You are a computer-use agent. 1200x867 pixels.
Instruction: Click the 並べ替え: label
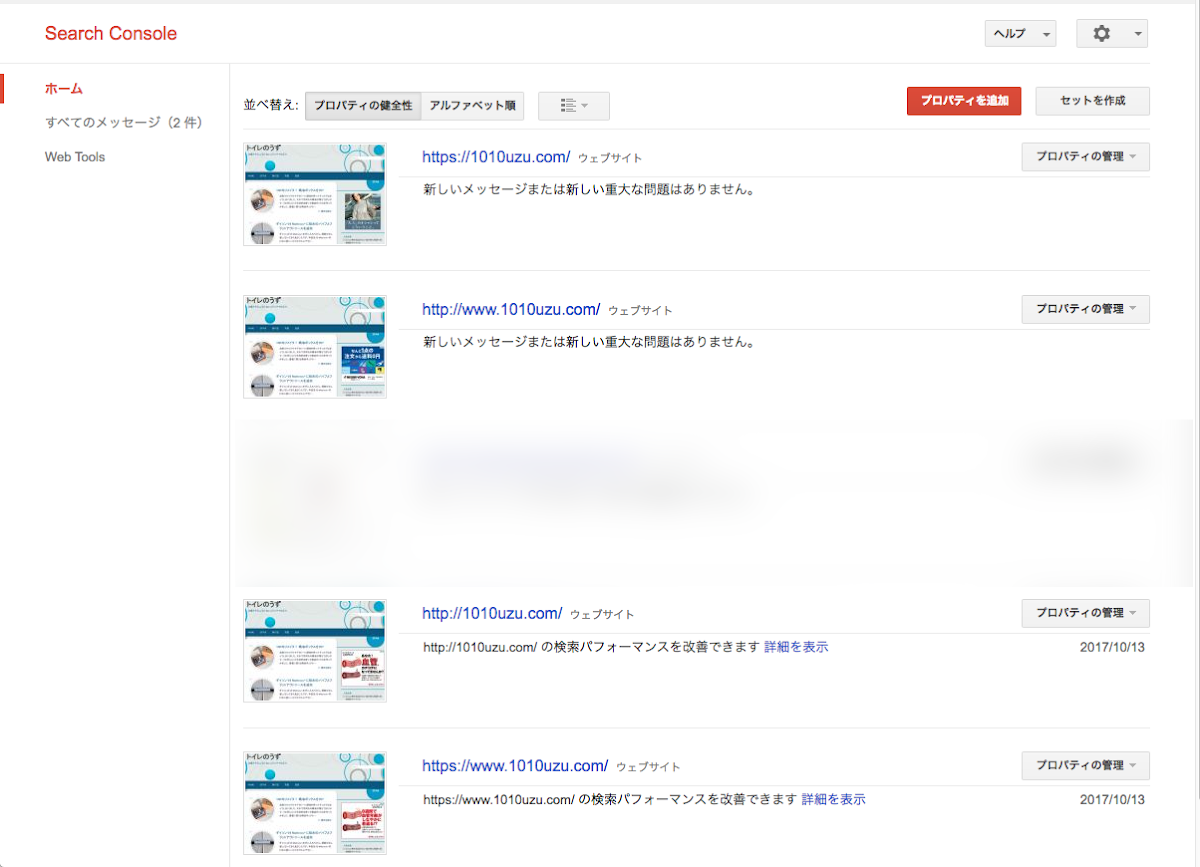click(271, 104)
